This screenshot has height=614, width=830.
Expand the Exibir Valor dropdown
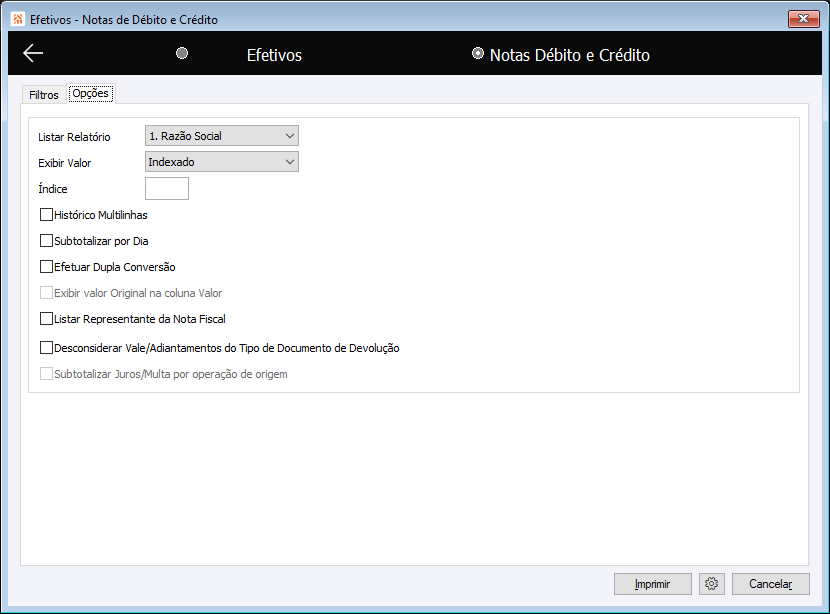point(222,161)
